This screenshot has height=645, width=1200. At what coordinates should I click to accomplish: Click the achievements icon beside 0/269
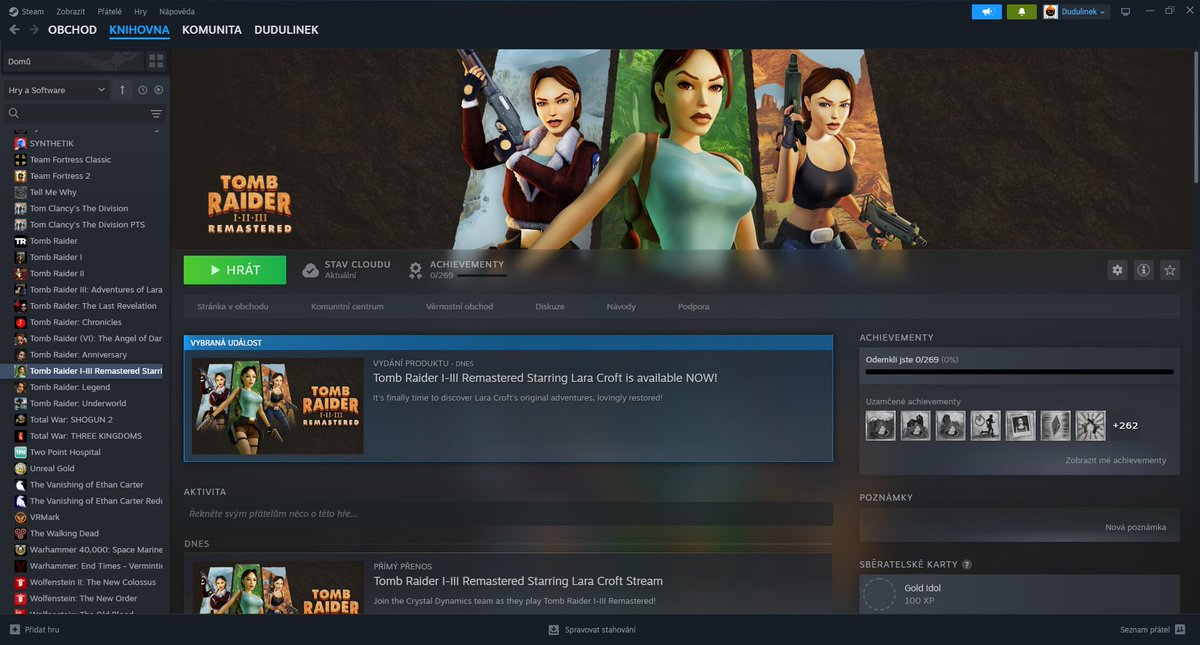pos(416,270)
